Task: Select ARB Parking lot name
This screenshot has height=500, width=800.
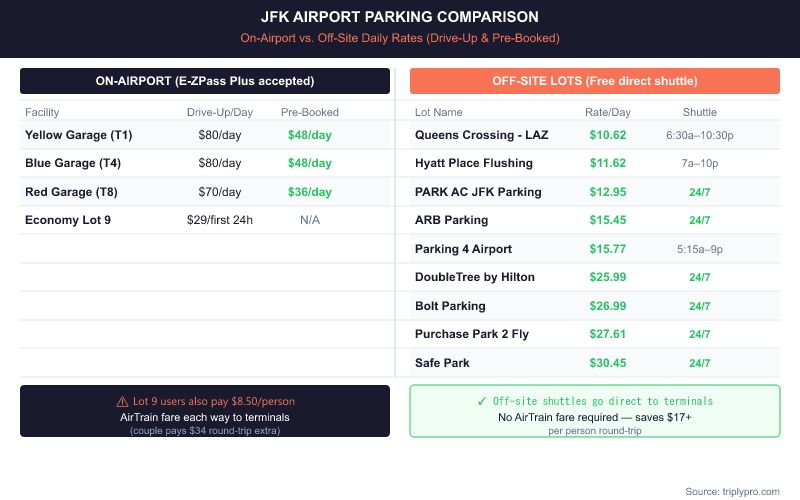Action: coord(452,220)
